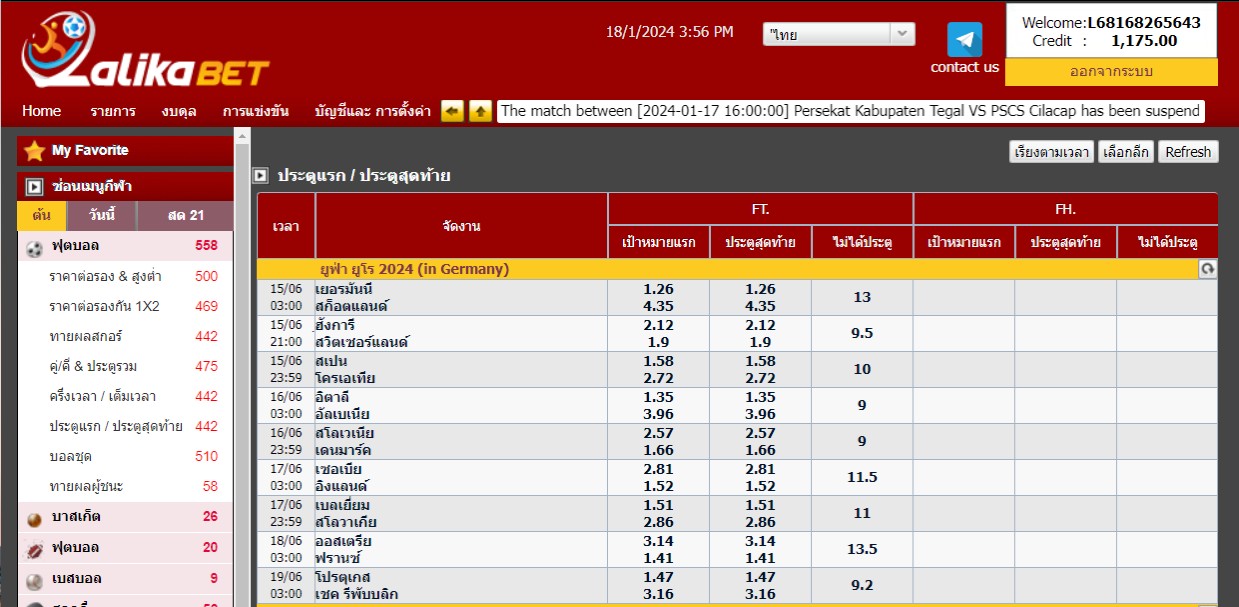Click the My Favorite star icon
This screenshot has height=607, width=1239.
(34, 151)
